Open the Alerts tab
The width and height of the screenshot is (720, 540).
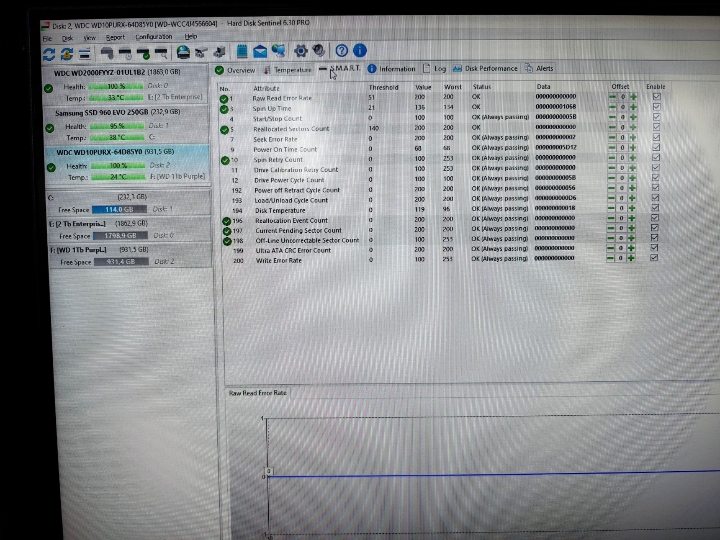(x=540, y=68)
